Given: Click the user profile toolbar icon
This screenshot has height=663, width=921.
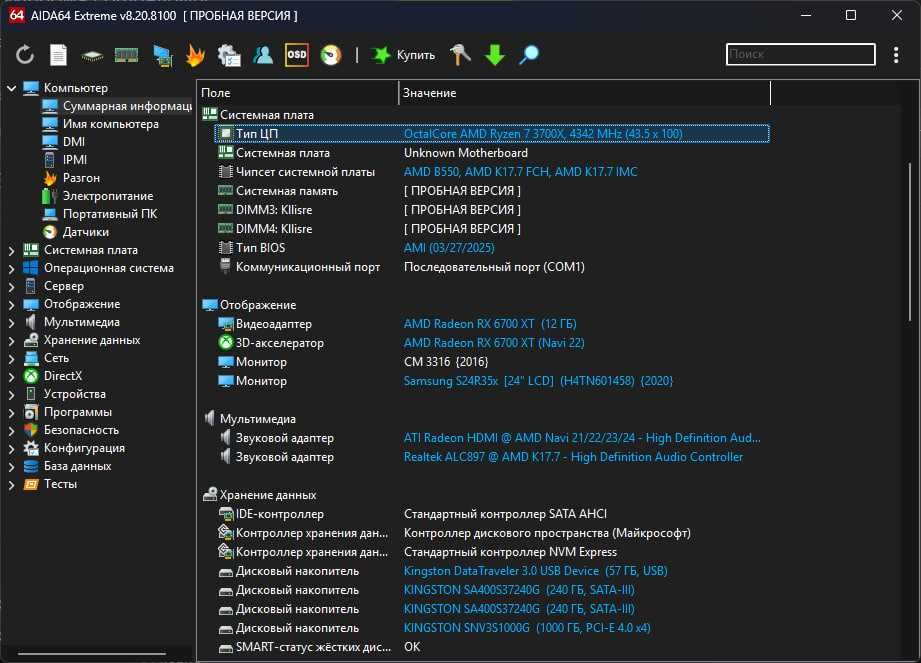Looking at the screenshot, I should (263, 55).
